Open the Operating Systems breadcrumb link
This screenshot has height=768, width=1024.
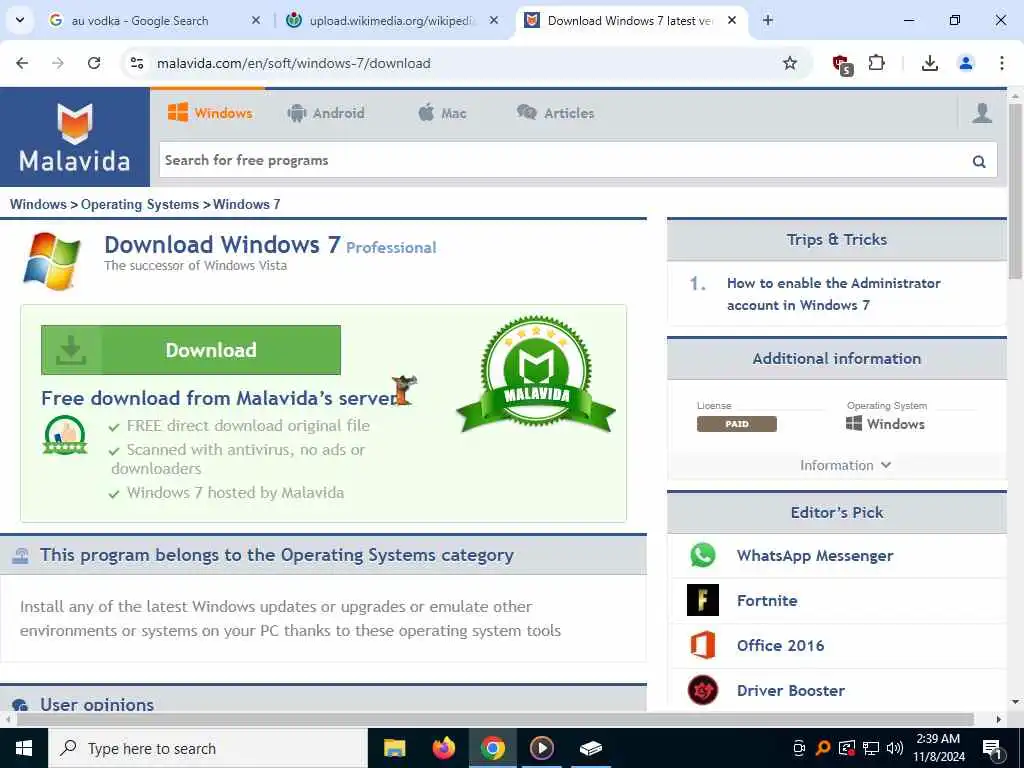[140, 204]
